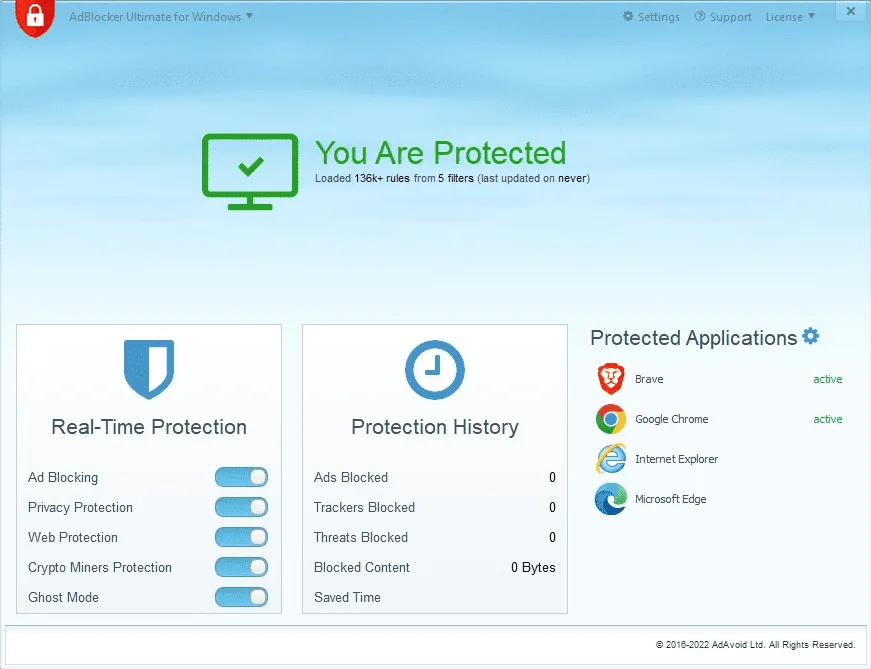
Task: Click the Google Chrome icon
Action: [x=611, y=419]
